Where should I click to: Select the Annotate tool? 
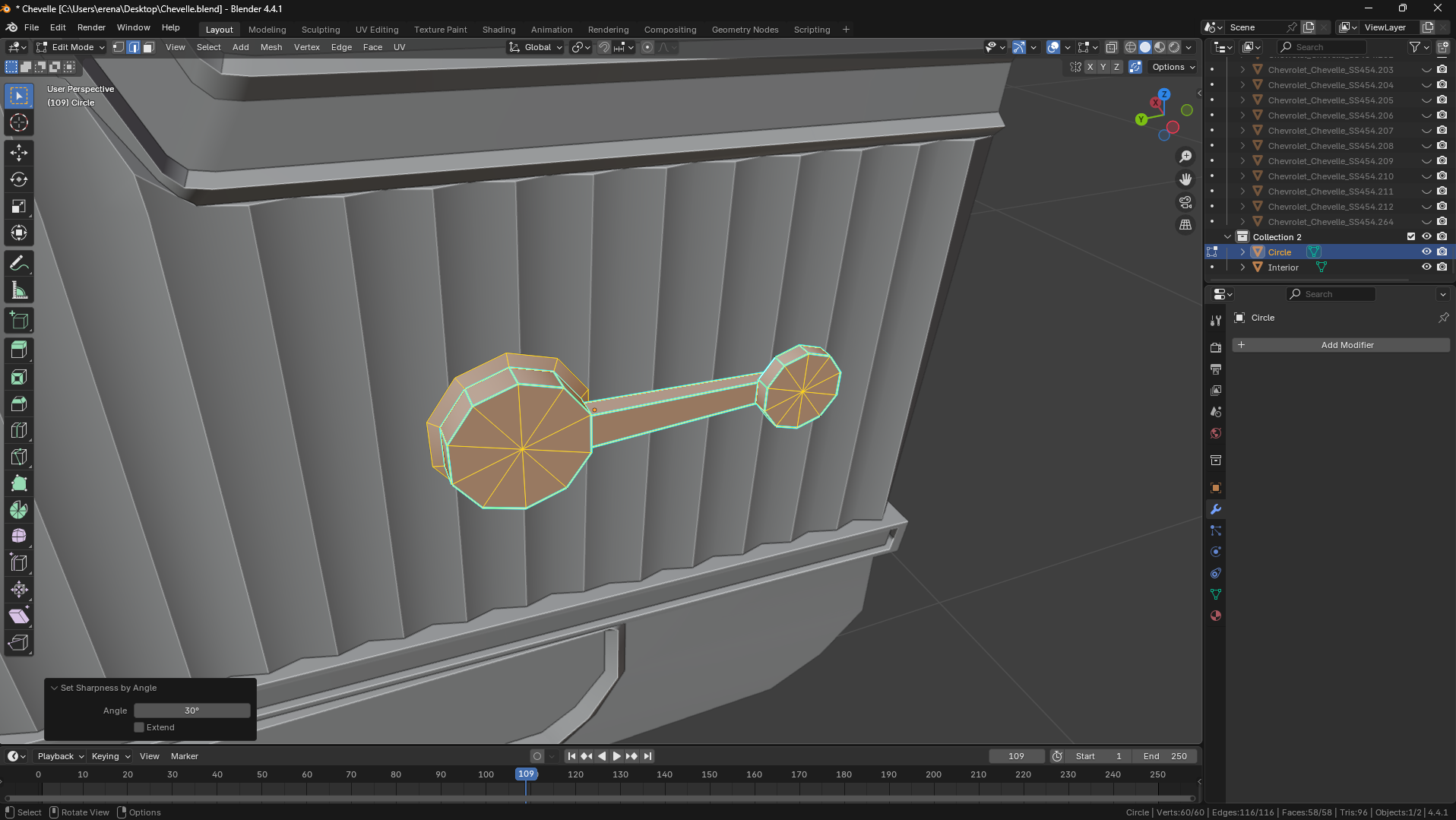(19, 263)
